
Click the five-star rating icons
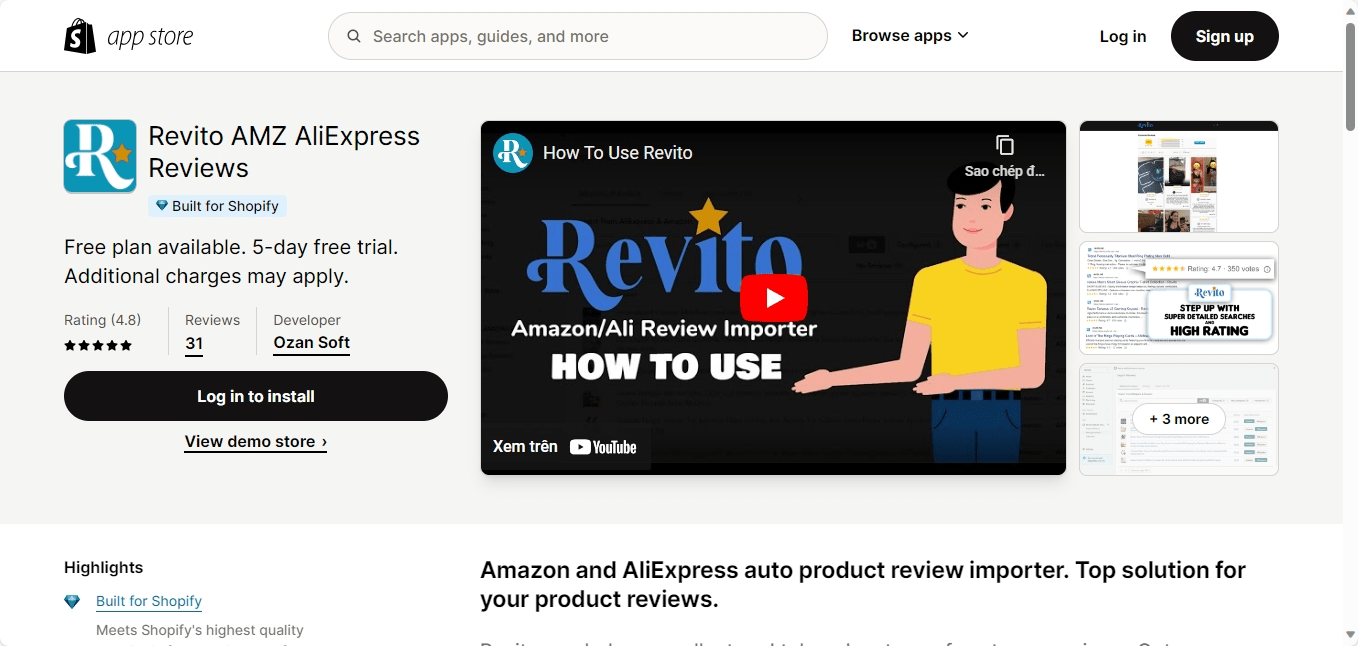[98, 345]
